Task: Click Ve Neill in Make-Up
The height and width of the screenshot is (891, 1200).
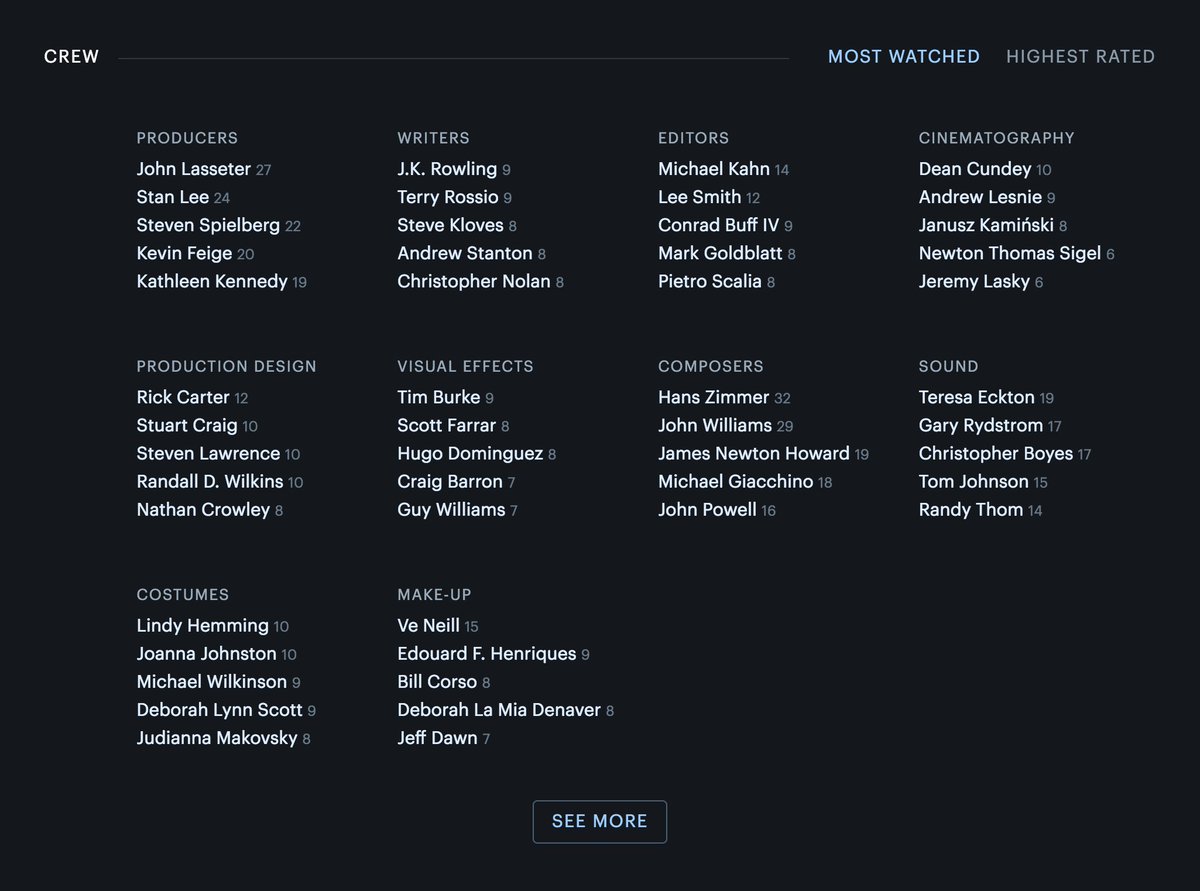Action: (x=428, y=625)
